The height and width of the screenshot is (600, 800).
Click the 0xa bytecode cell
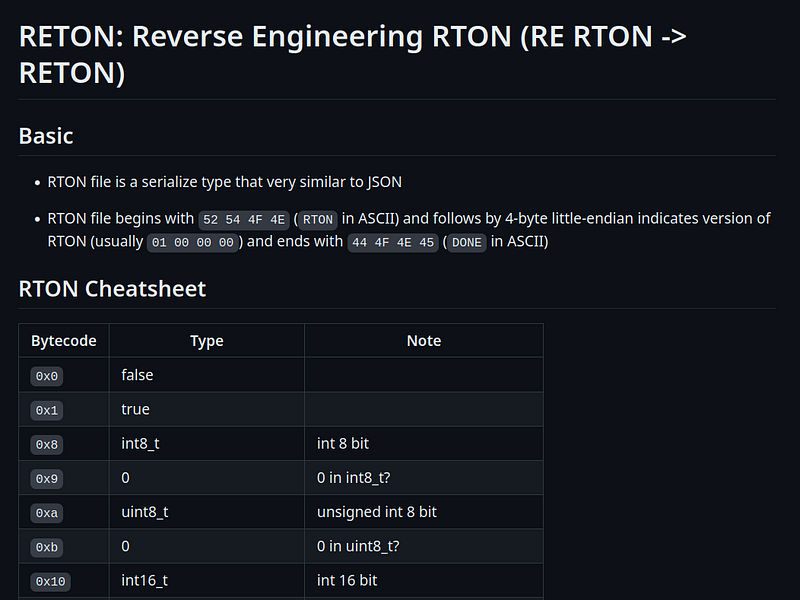(x=47, y=512)
